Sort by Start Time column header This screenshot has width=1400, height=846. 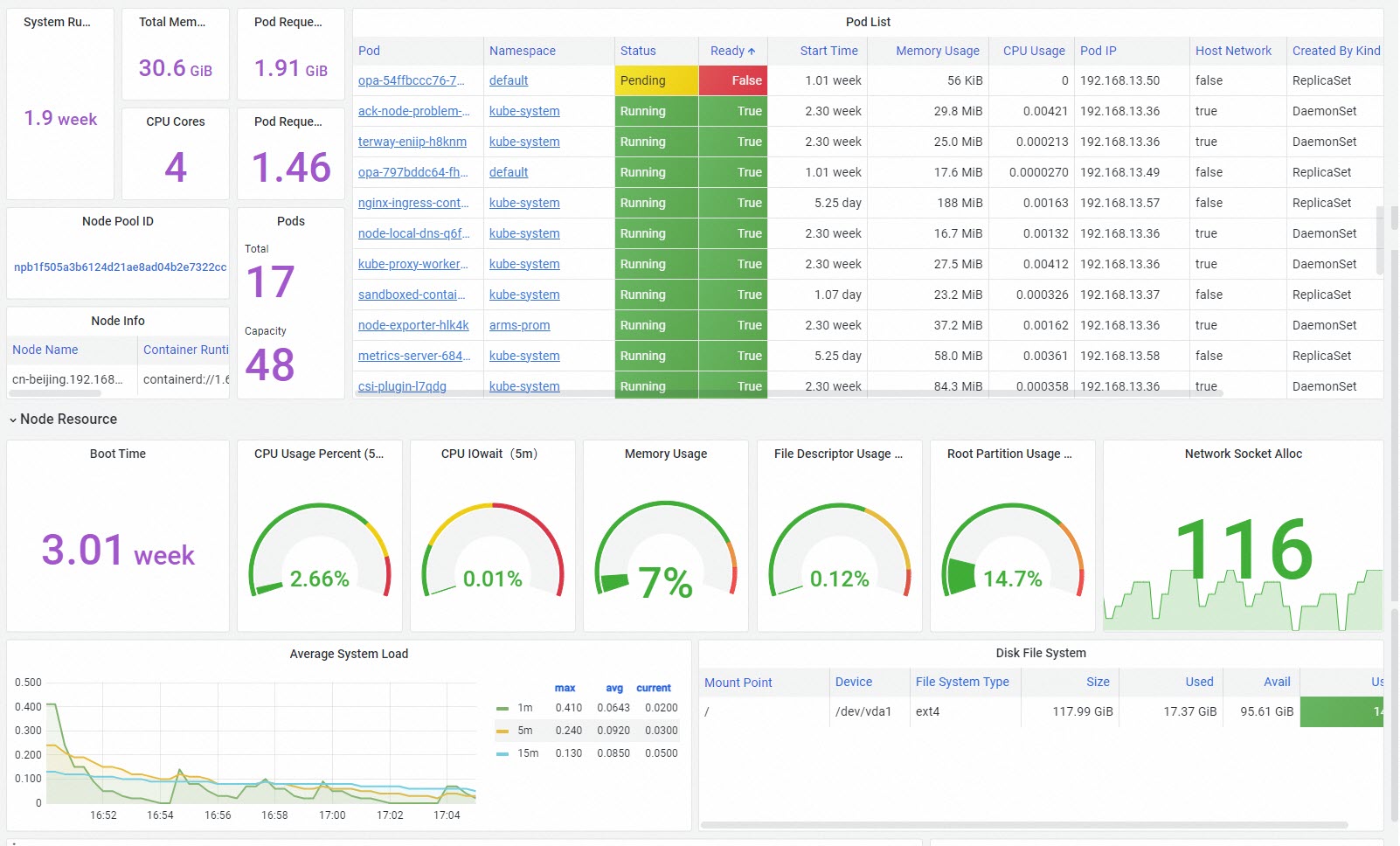[828, 51]
